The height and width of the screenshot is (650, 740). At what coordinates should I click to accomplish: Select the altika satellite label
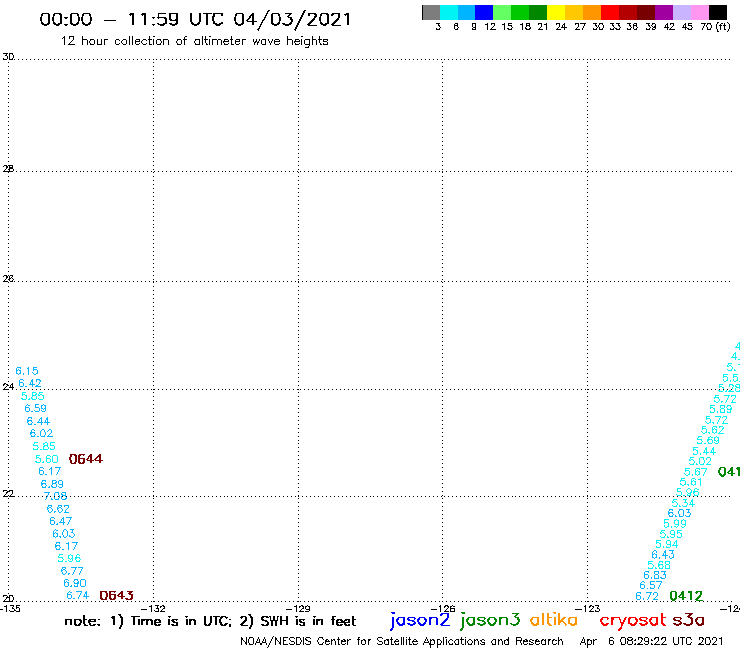(x=554, y=619)
